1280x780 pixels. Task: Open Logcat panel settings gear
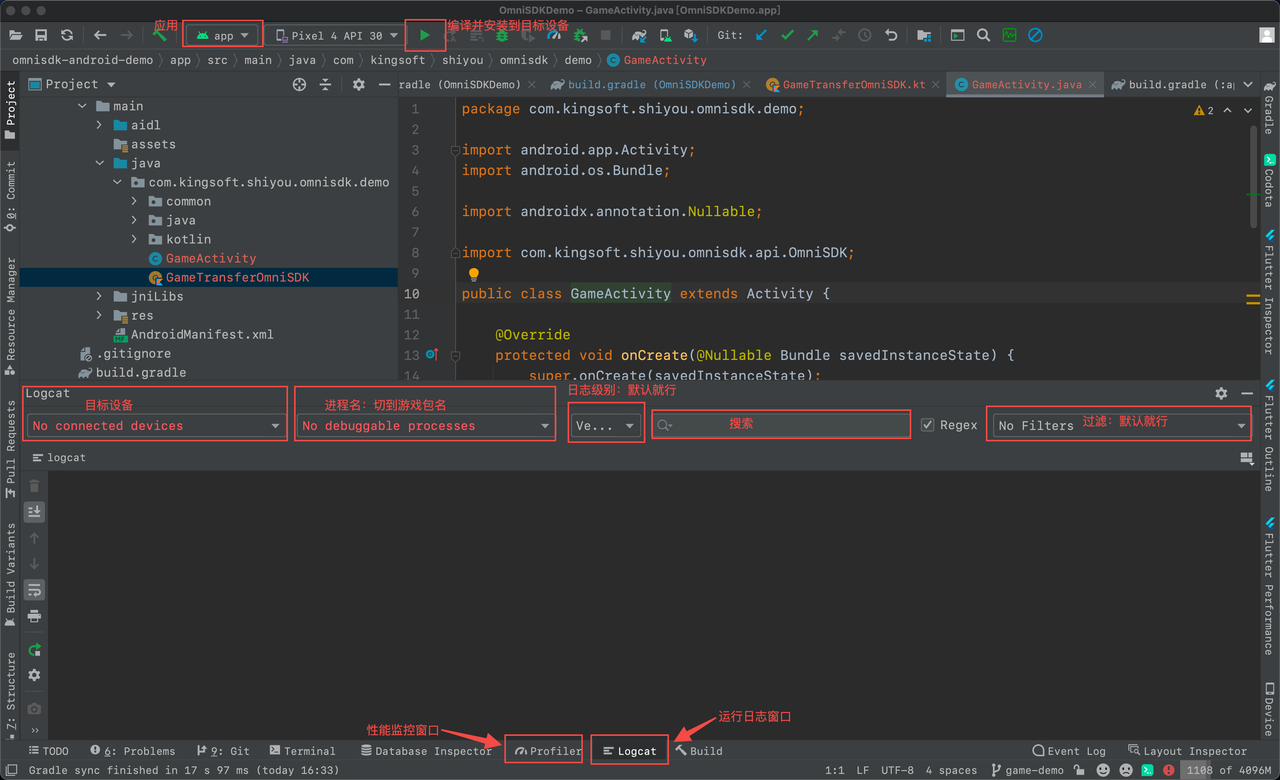1221,394
